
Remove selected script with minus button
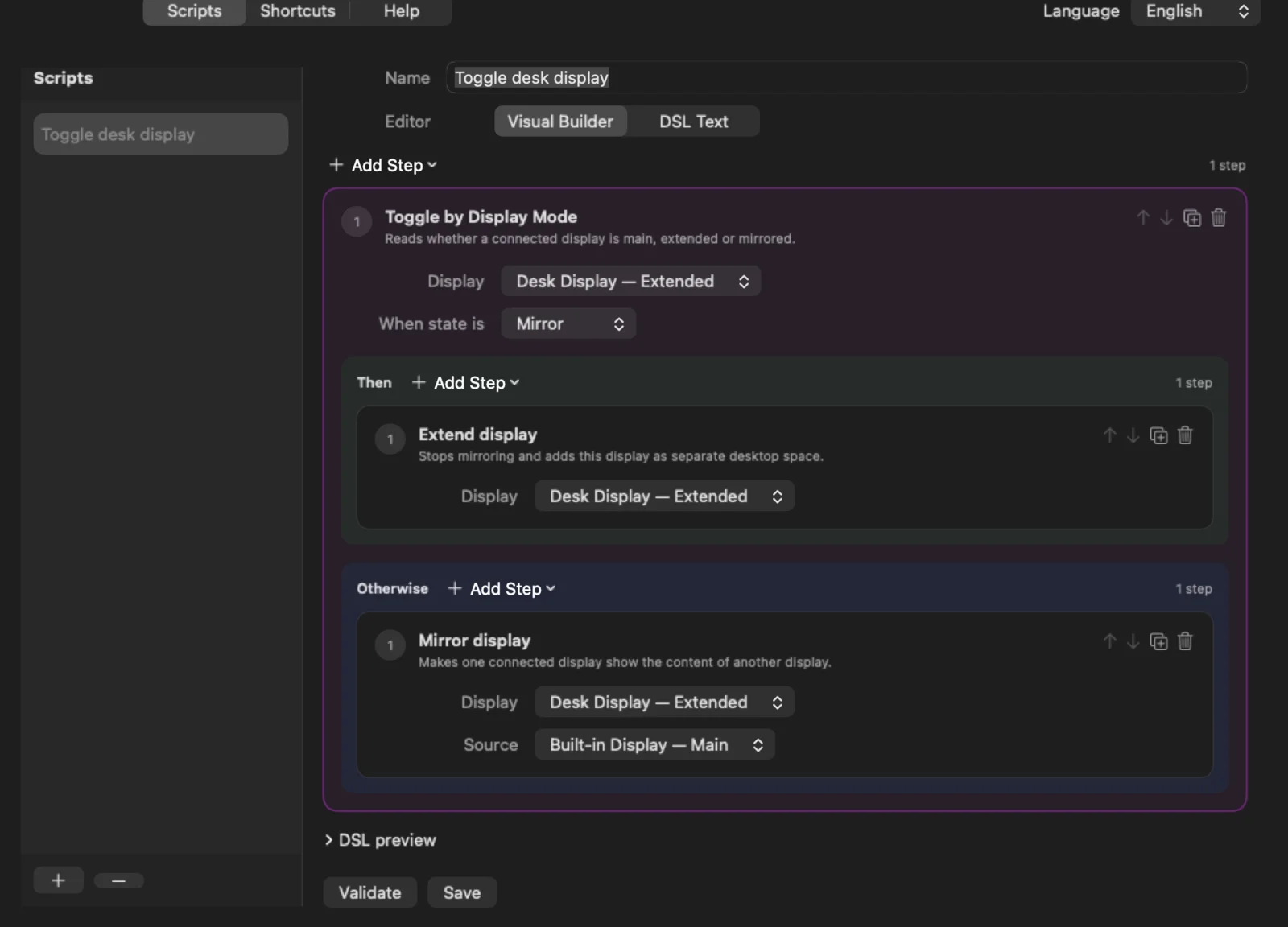coord(118,880)
